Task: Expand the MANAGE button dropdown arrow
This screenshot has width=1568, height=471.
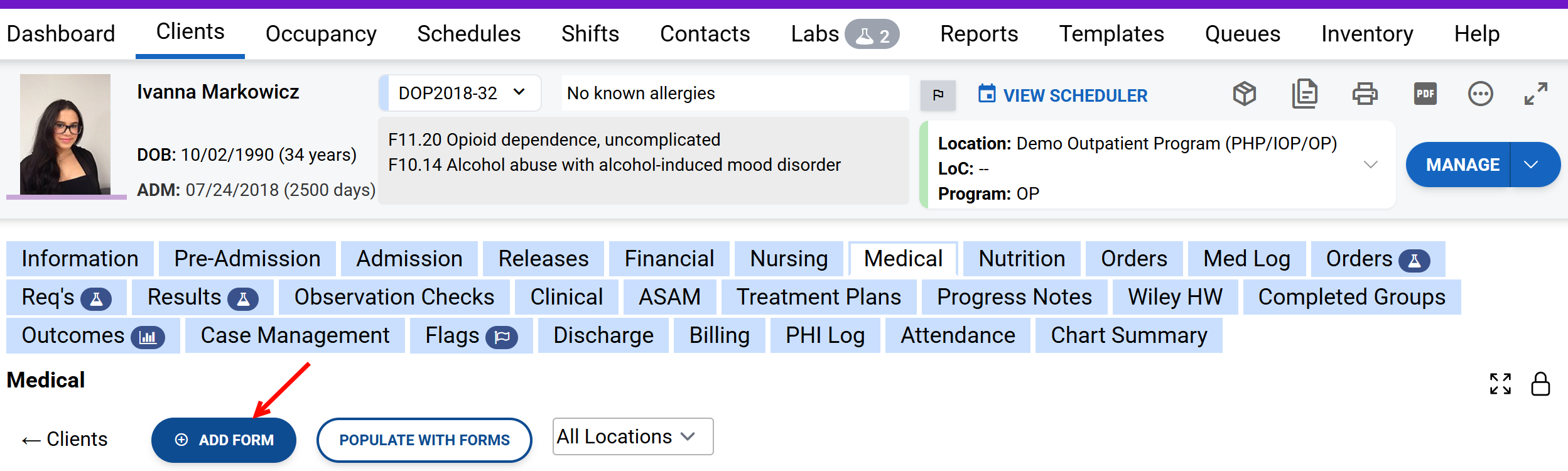Action: [x=1532, y=165]
